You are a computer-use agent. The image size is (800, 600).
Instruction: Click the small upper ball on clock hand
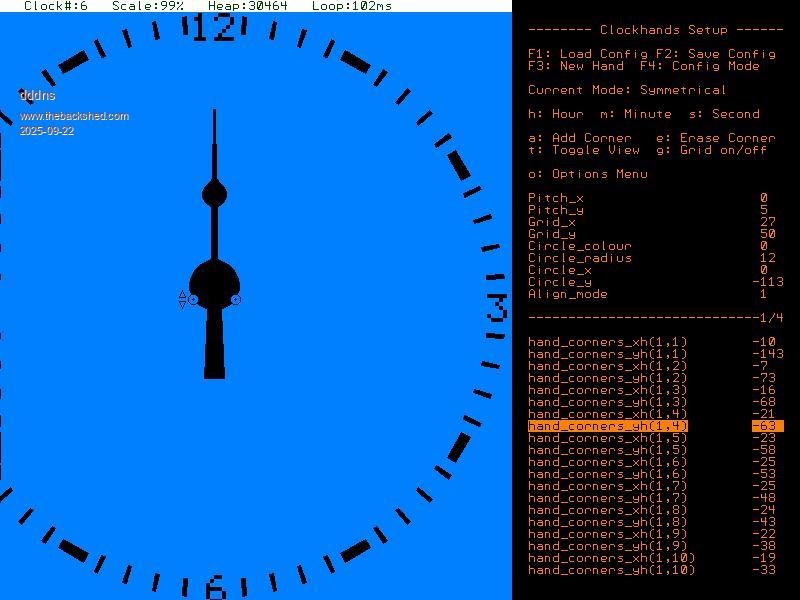click(x=214, y=194)
